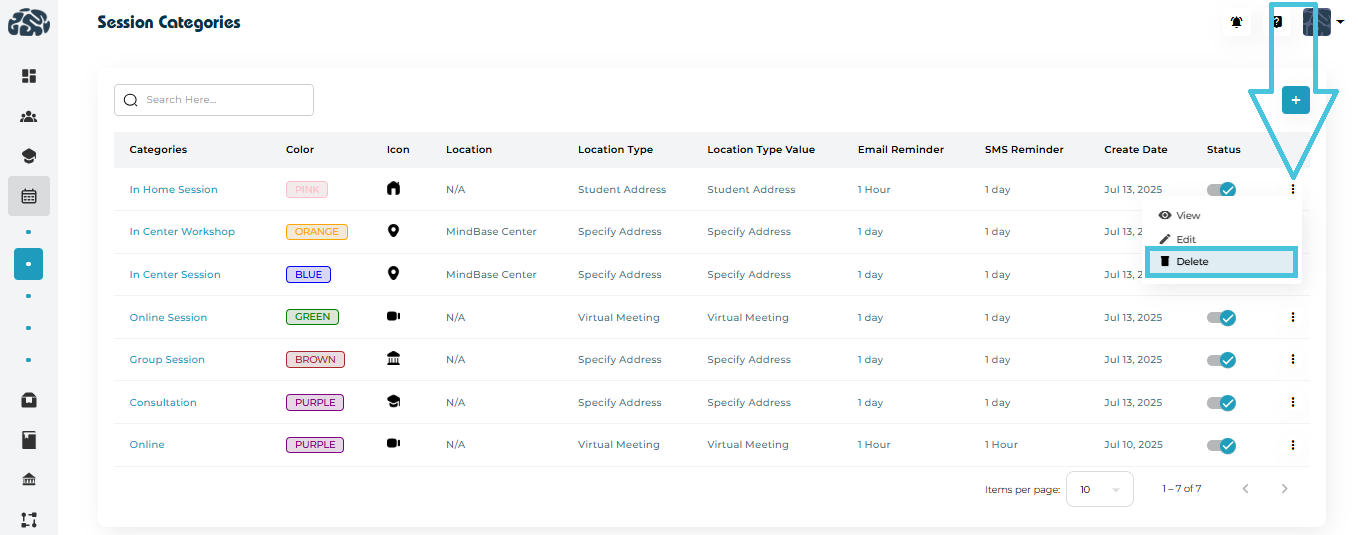Open the Dashboard grid icon in sidebar

(x=29, y=76)
